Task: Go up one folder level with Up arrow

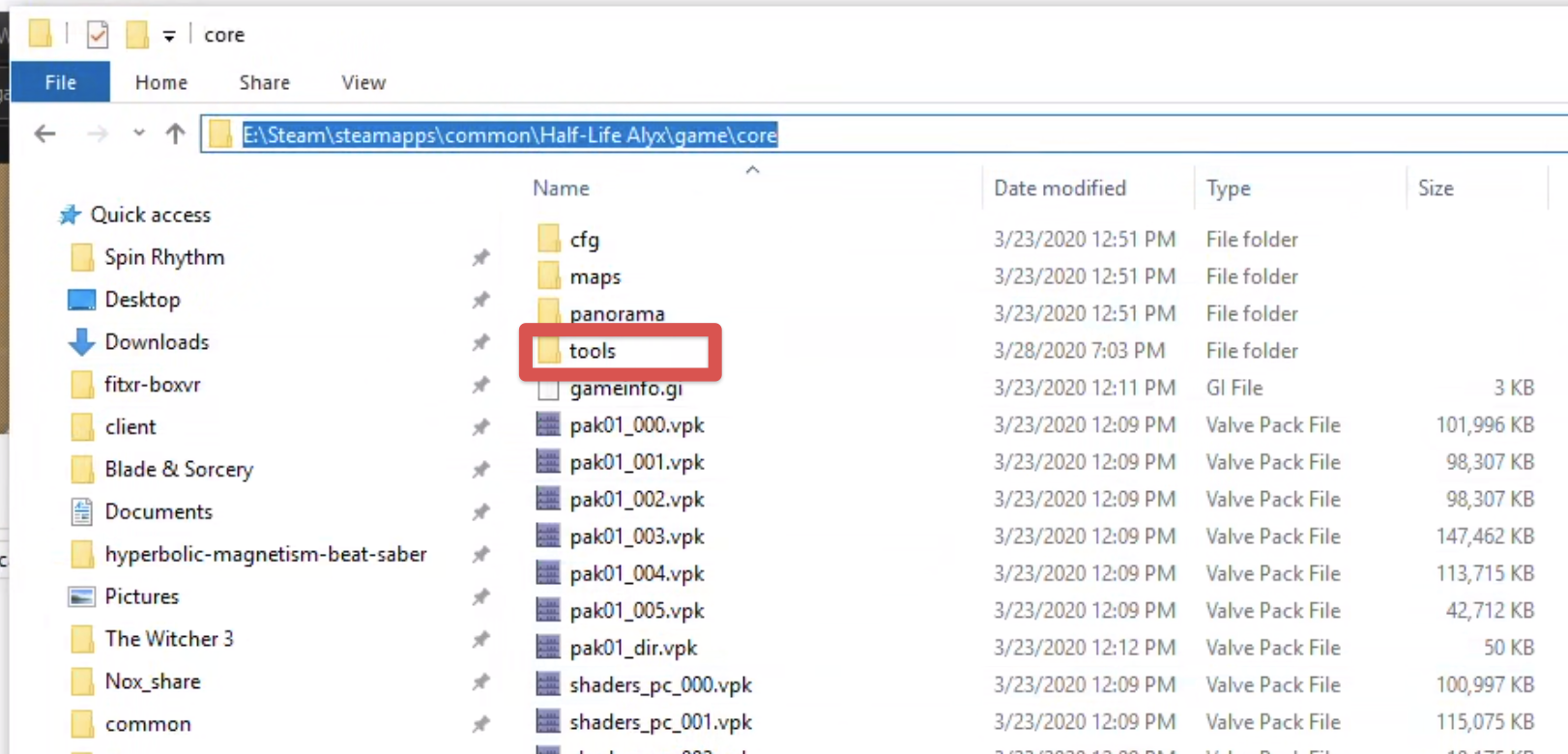Action: tap(175, 133)
